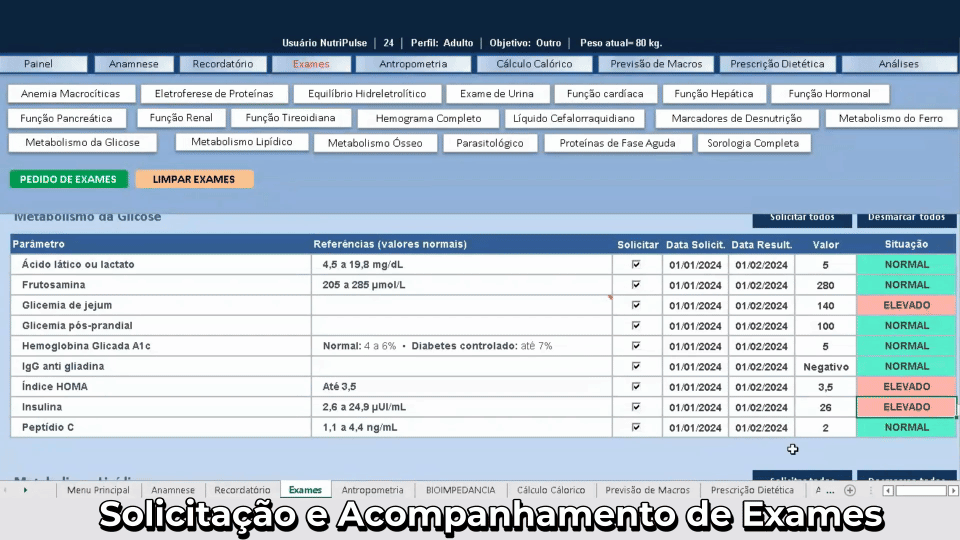This screenshot has height=540, width=960.
Task: Switch to Menu Principal sheet tab
Action: click(x=98, y=490)
